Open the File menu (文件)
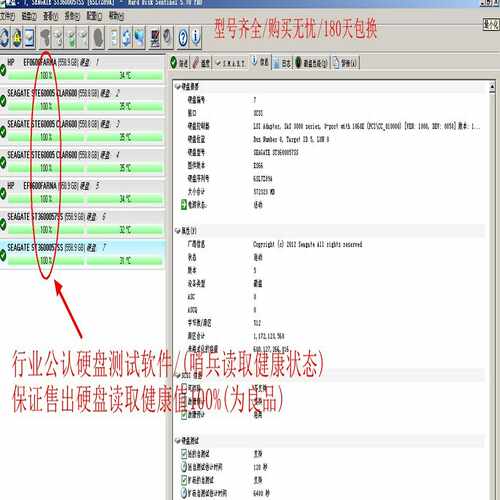 7,16
